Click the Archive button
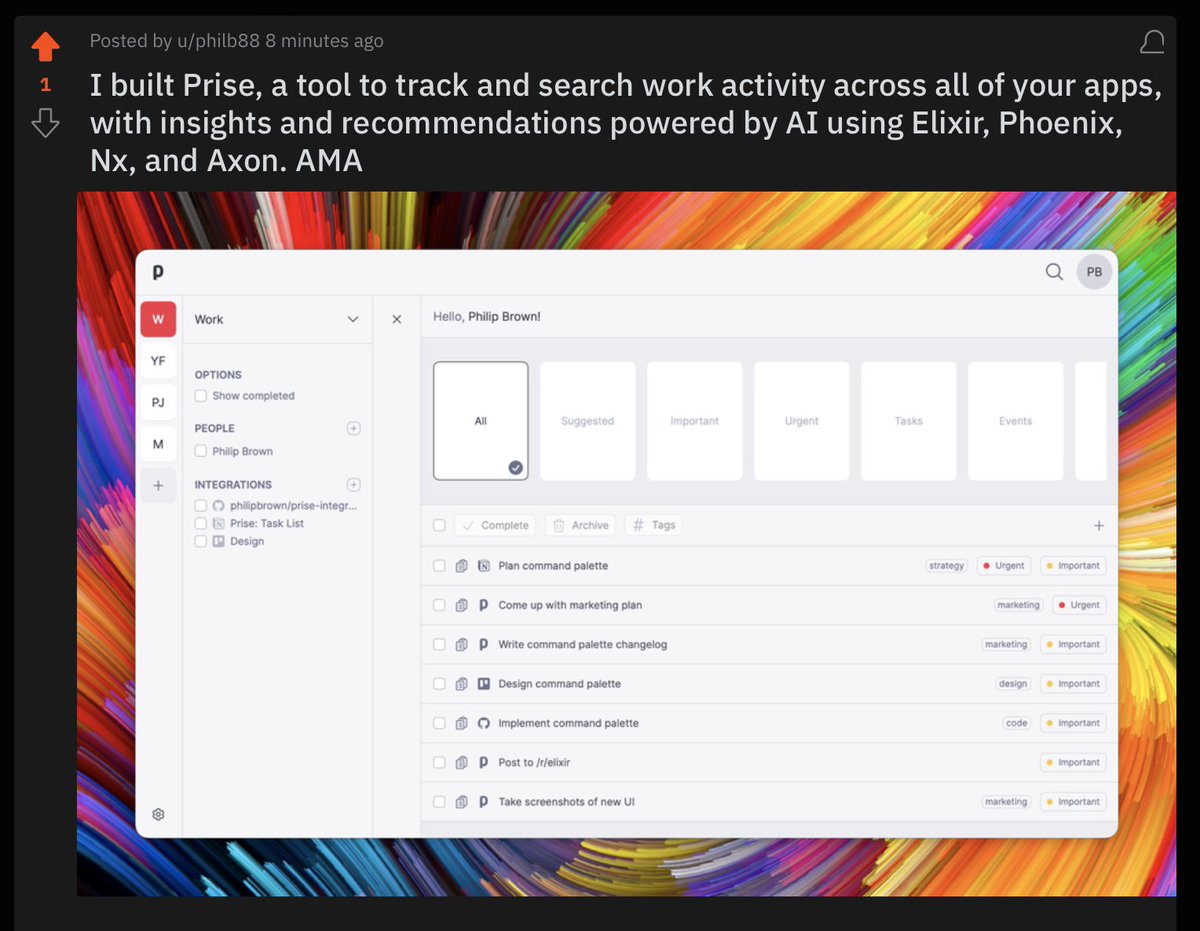 [581, 525]
